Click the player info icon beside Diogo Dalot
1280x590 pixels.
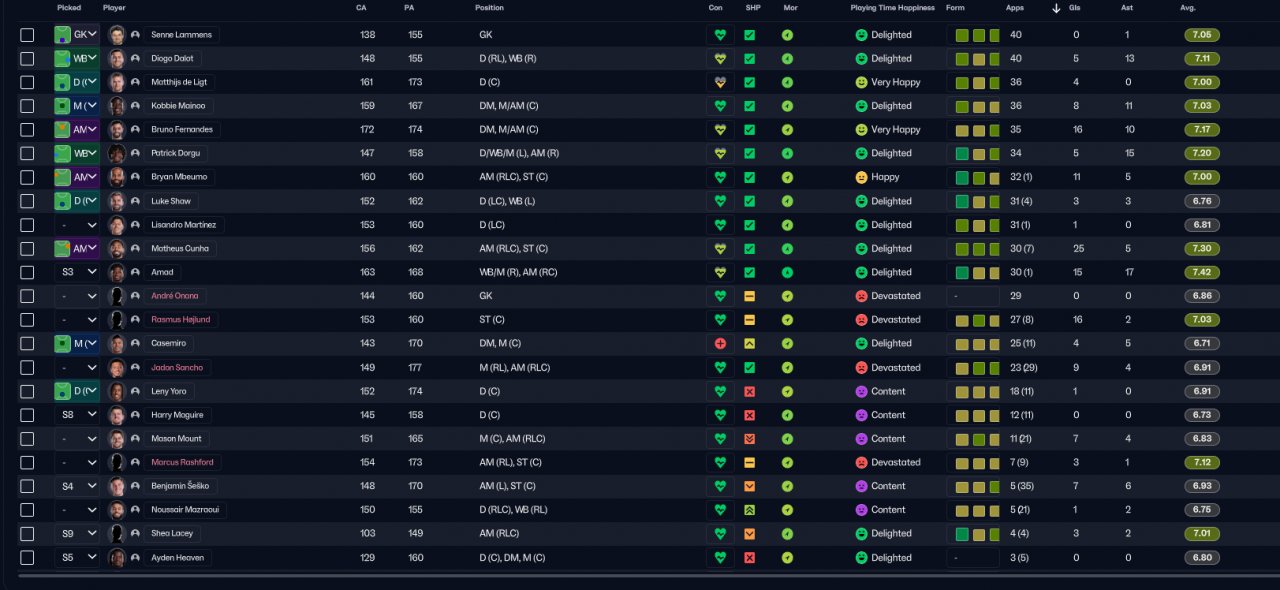click(x=135, y=58)
